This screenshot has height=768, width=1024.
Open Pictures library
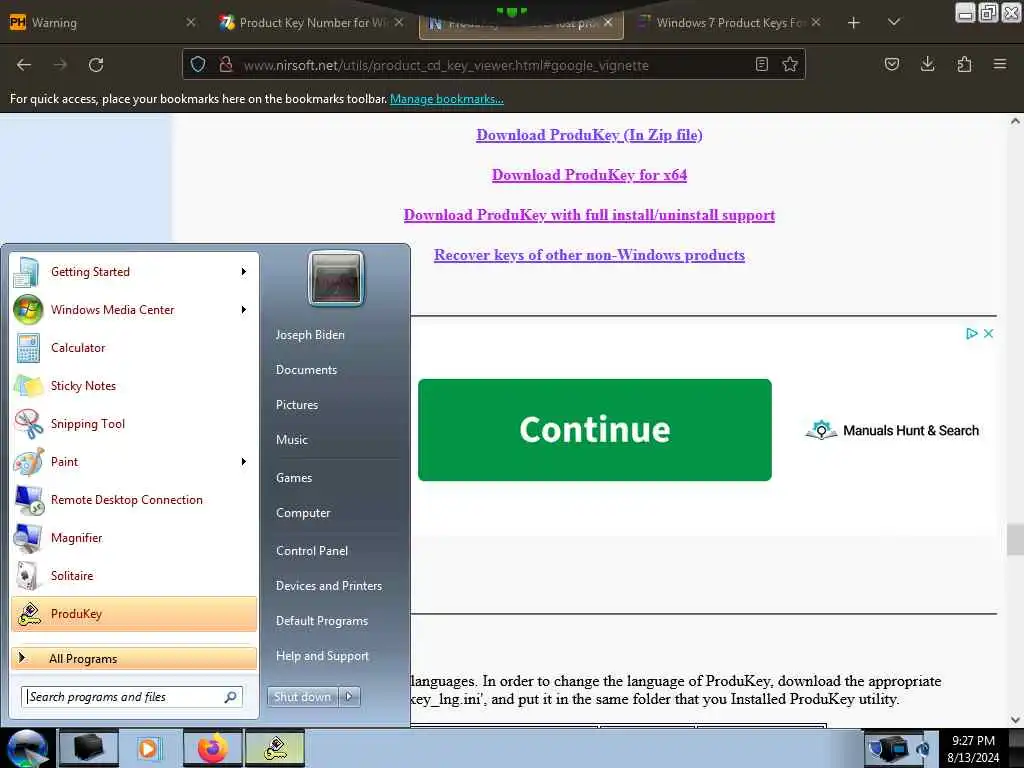296,405
